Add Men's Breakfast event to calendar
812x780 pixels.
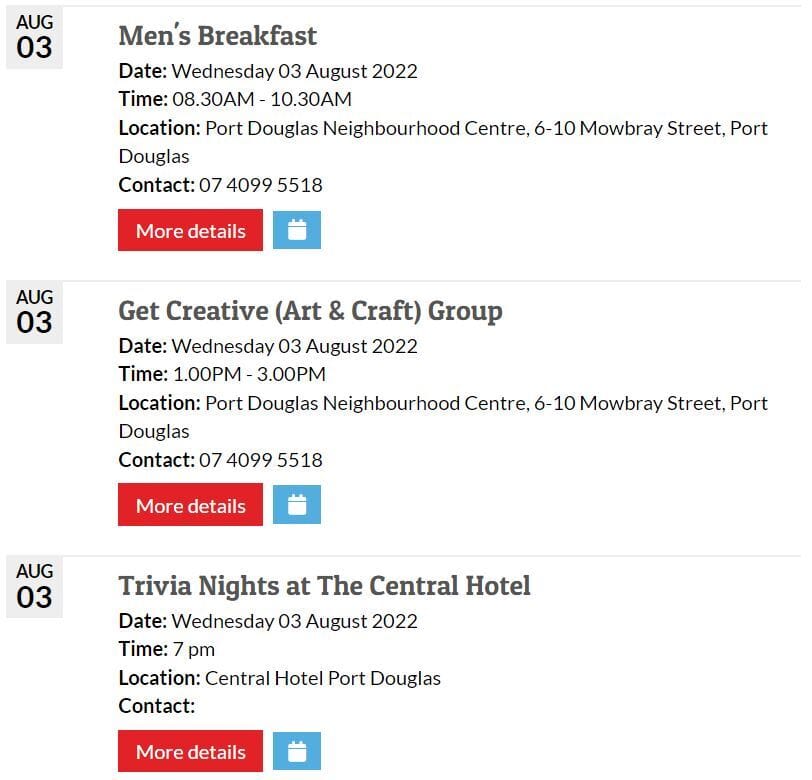coord(297,230)
